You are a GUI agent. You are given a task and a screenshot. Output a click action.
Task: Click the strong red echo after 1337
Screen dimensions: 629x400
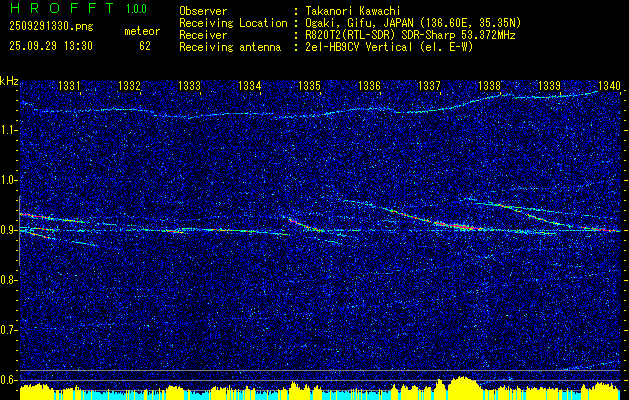click(457, 225)
